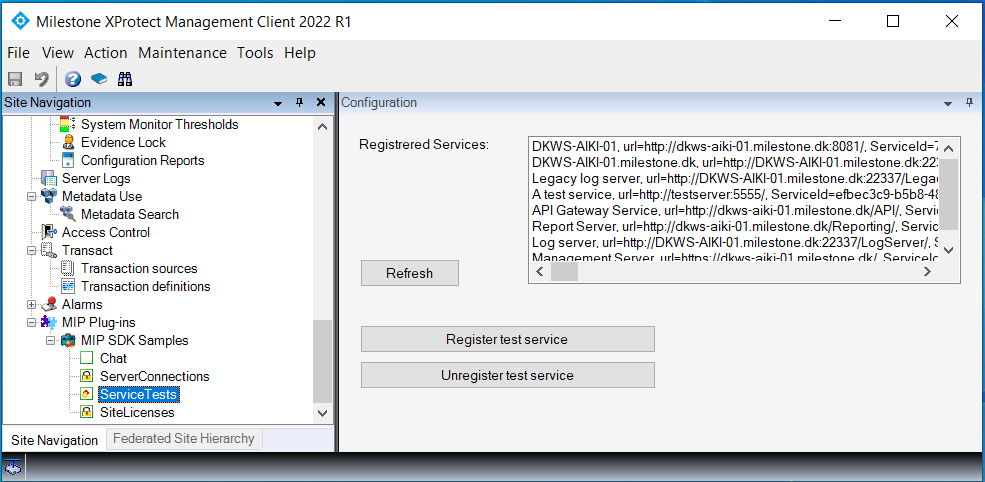Click the System Monitor Thresholds icon
985x482 pixels.
(x=67, y=124)
